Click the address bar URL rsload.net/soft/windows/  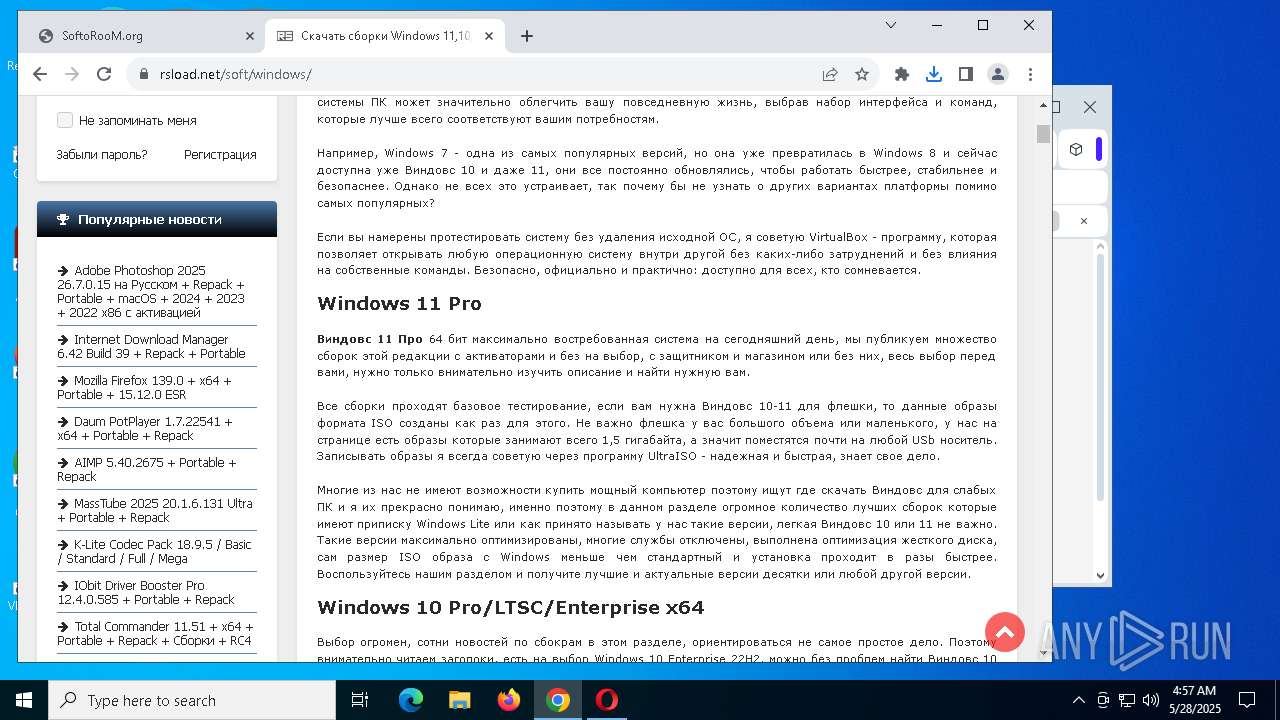(x=235, y=74)
